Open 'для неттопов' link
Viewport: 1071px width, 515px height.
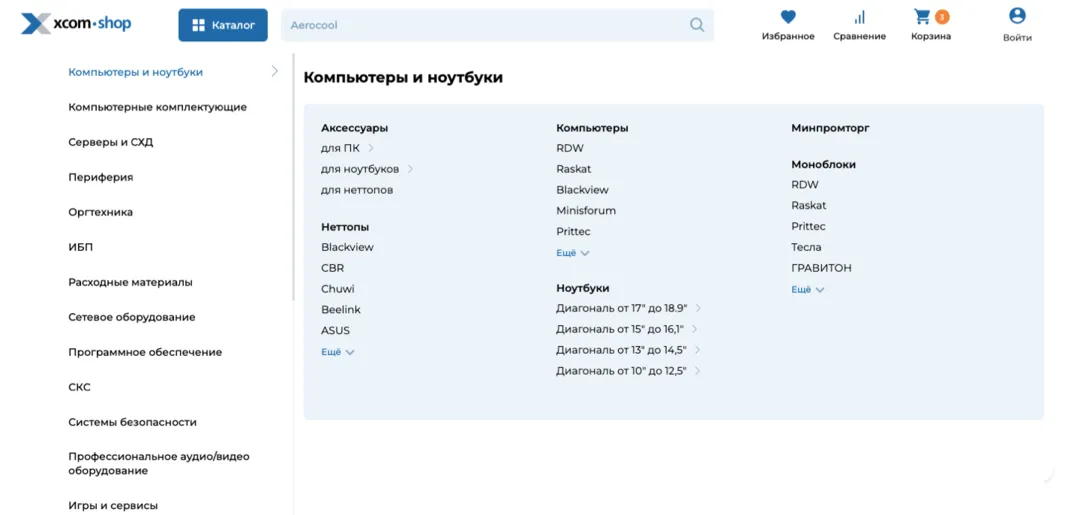(357, 190)
